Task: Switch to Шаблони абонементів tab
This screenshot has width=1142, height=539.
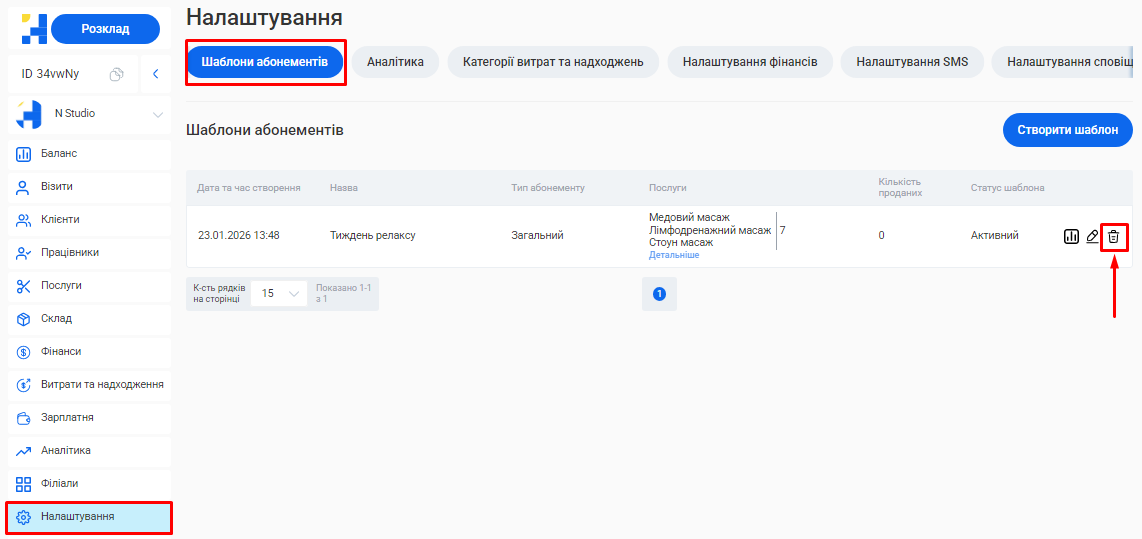Action: click(264, 62)
